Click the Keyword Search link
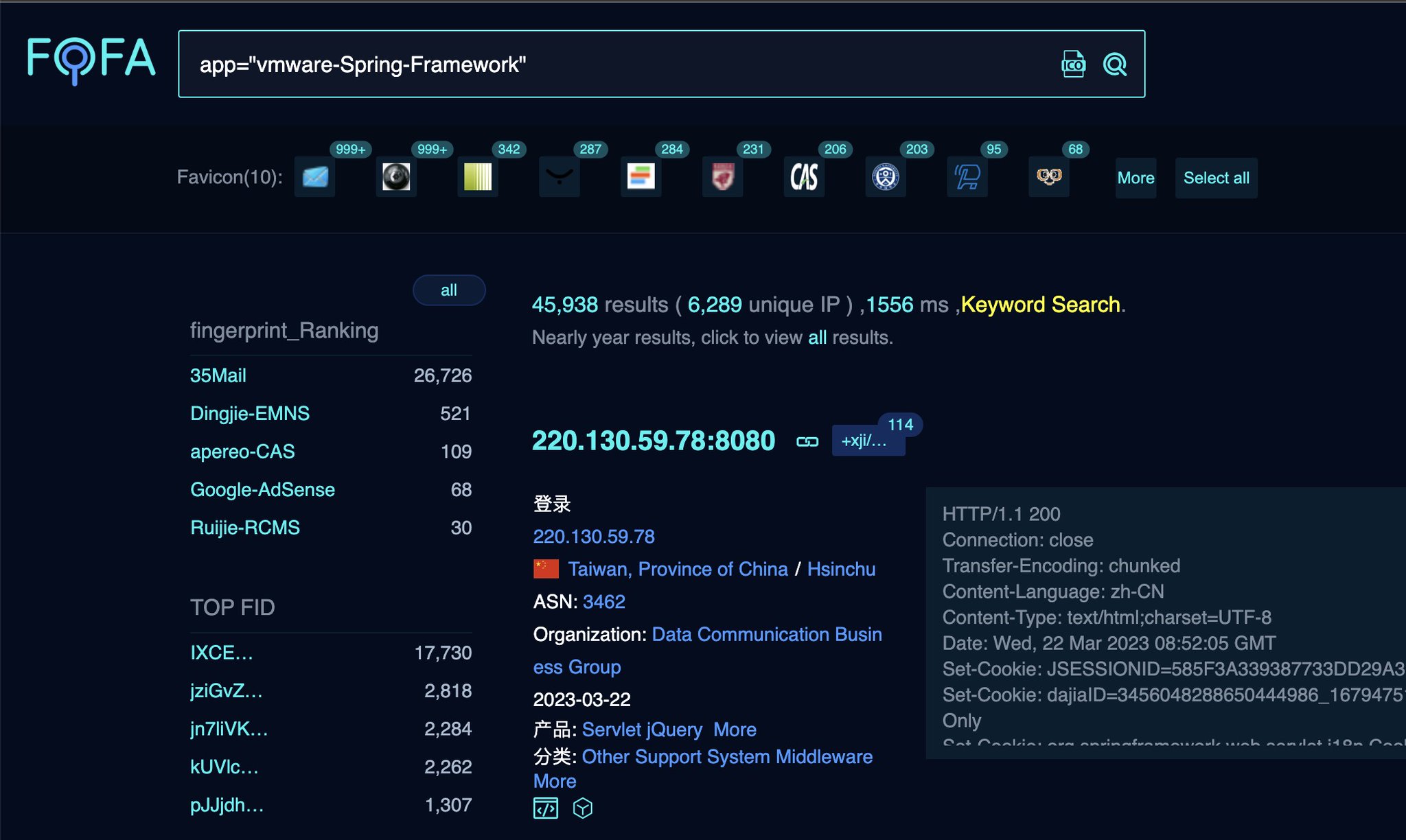Image resolution: width=1406 pixels, height=840 pixels. point(1041,305)
